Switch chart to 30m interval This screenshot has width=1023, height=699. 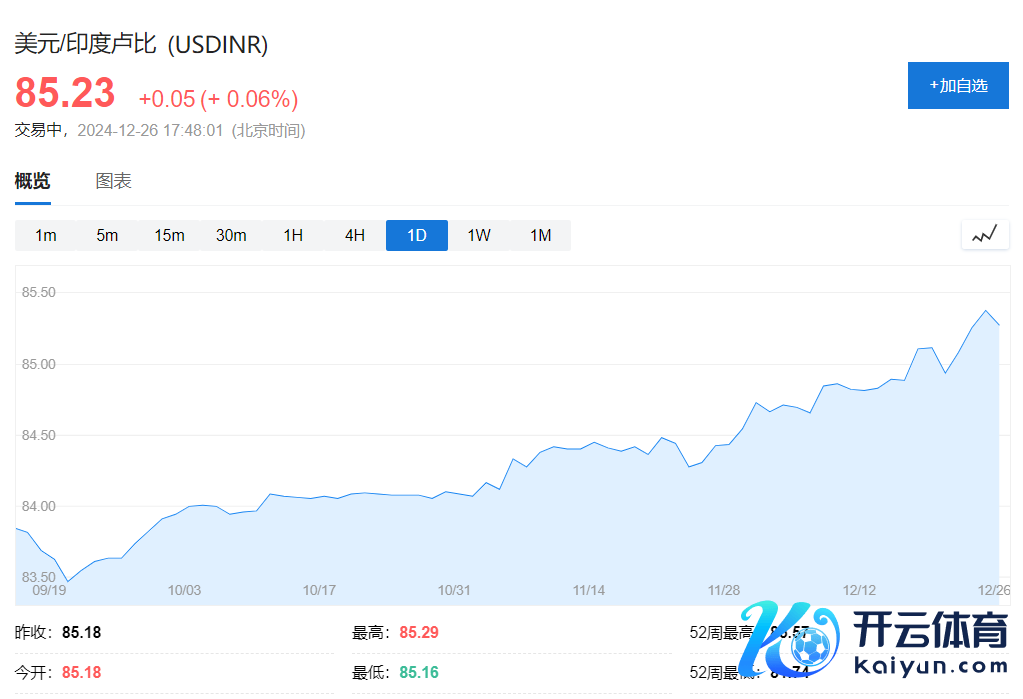coord(231,235)
